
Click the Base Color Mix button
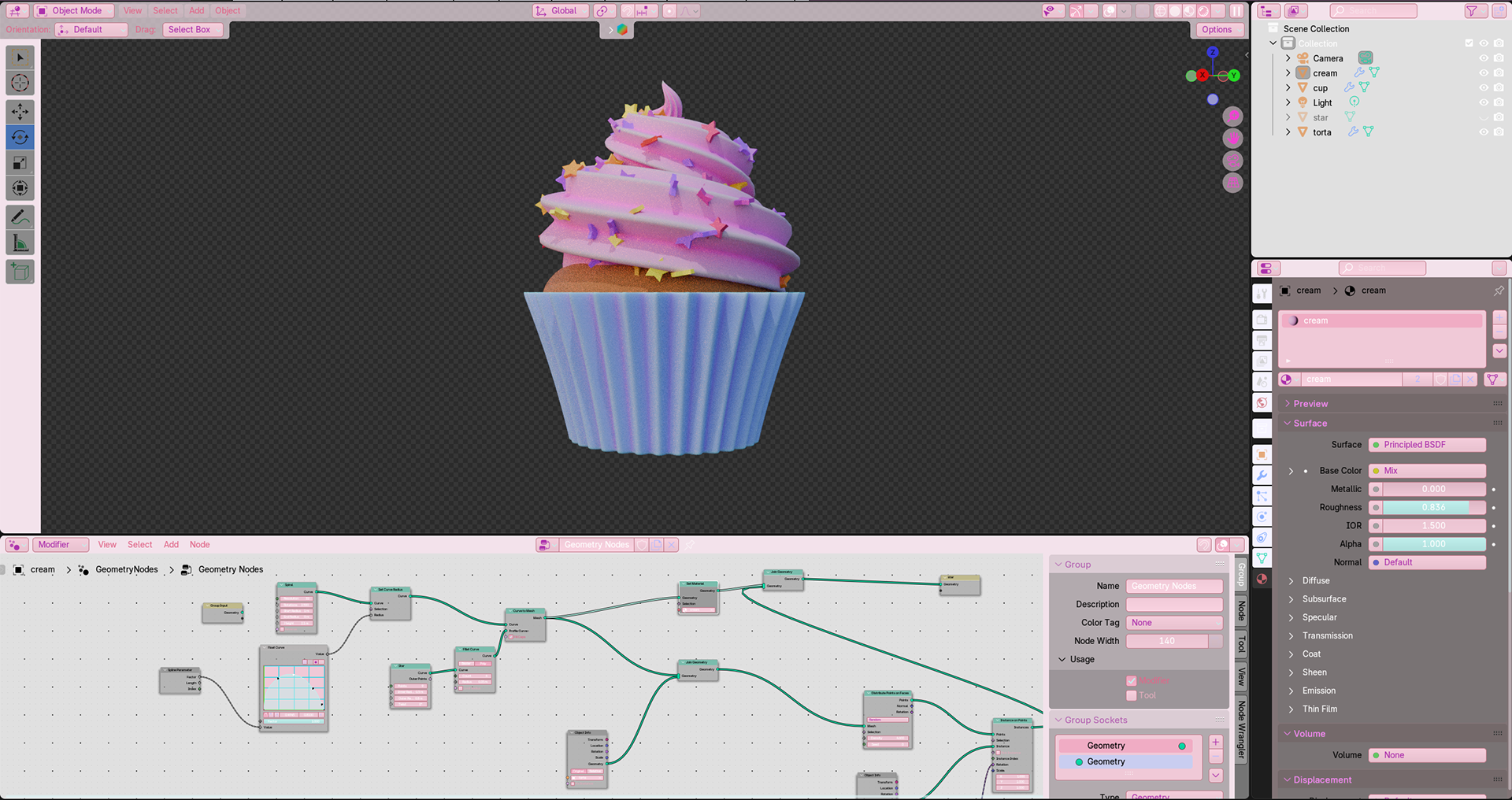(x=1427, y=471)
